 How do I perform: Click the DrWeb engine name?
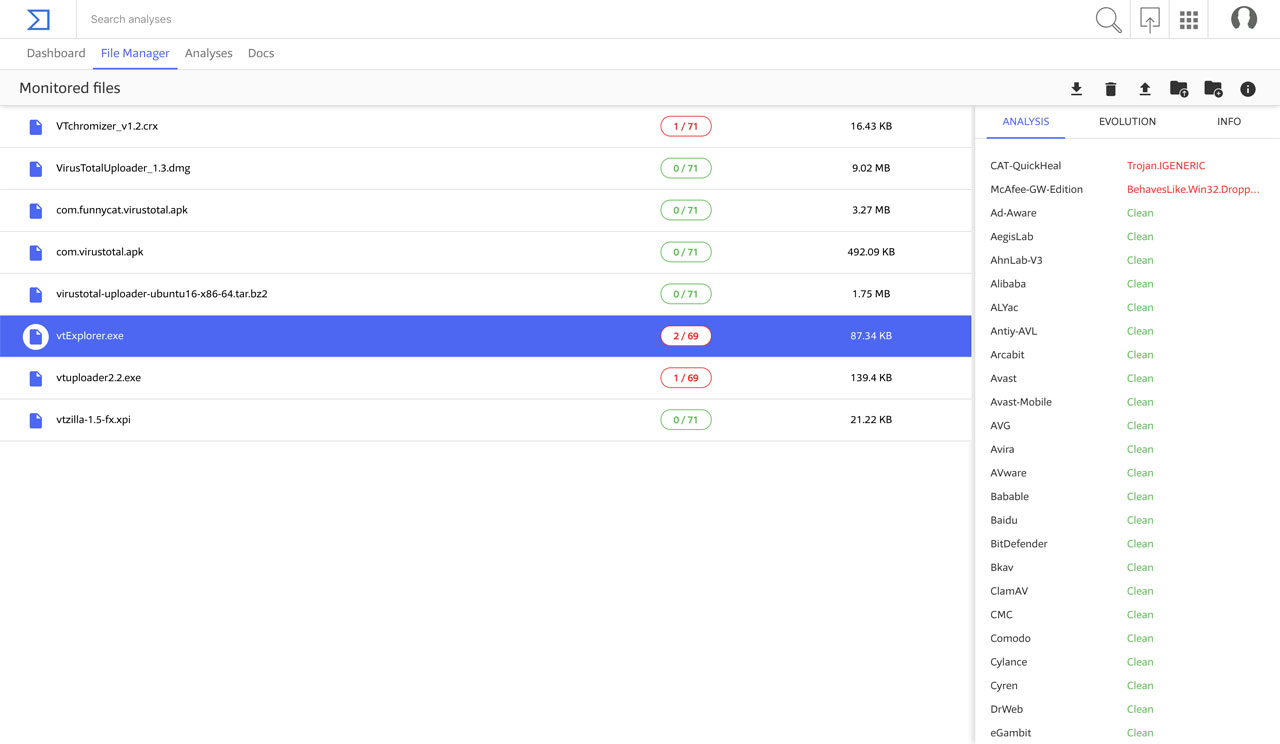[x=1006, y=709]
